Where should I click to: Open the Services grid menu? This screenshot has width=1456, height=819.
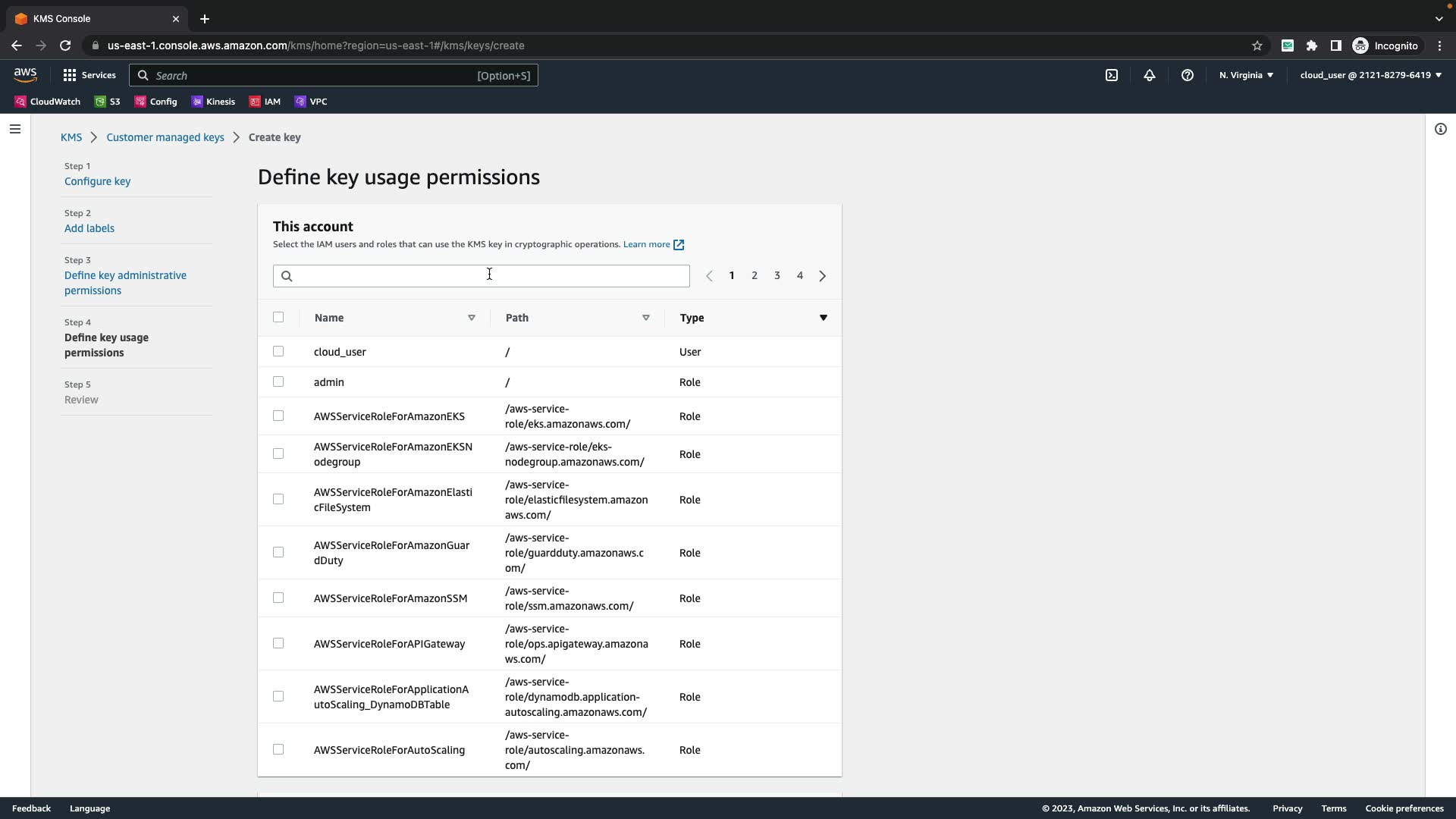click(89, 75)
